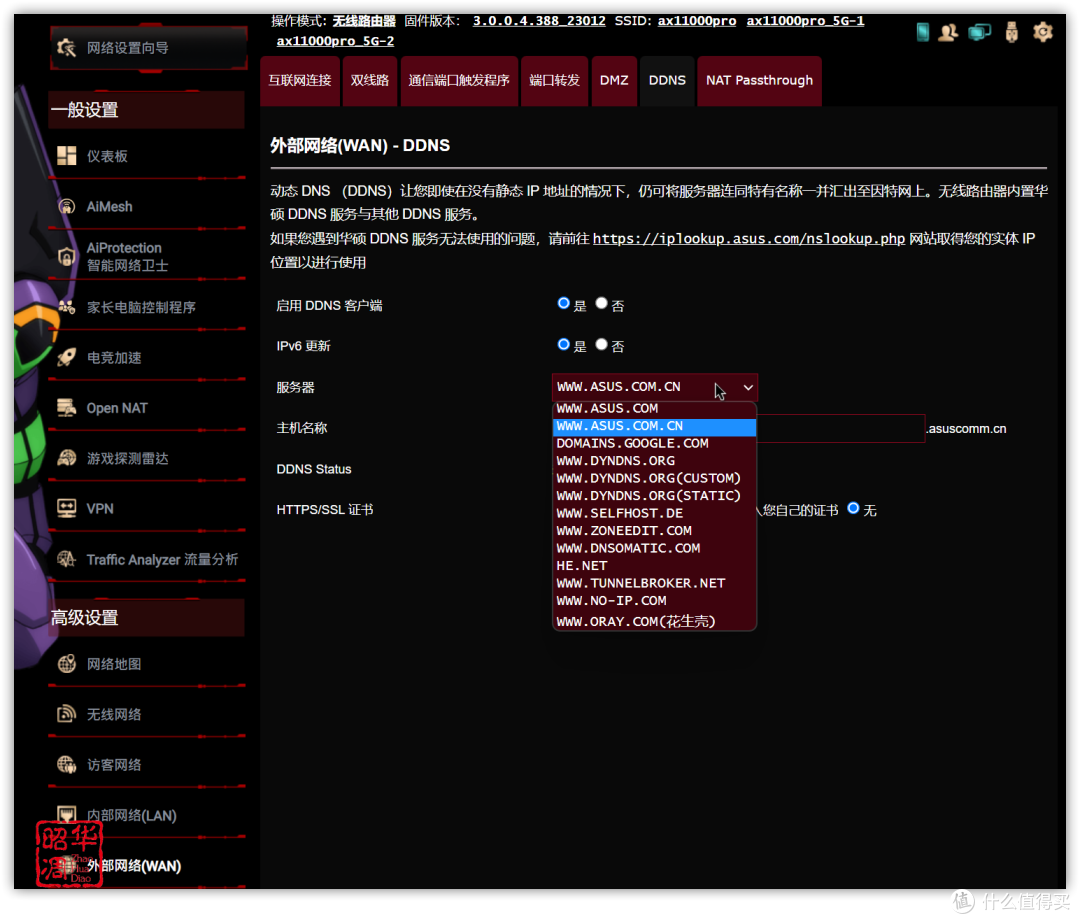
Task: Click the wireless (无线网络) icon
Action: coord(67,714)
